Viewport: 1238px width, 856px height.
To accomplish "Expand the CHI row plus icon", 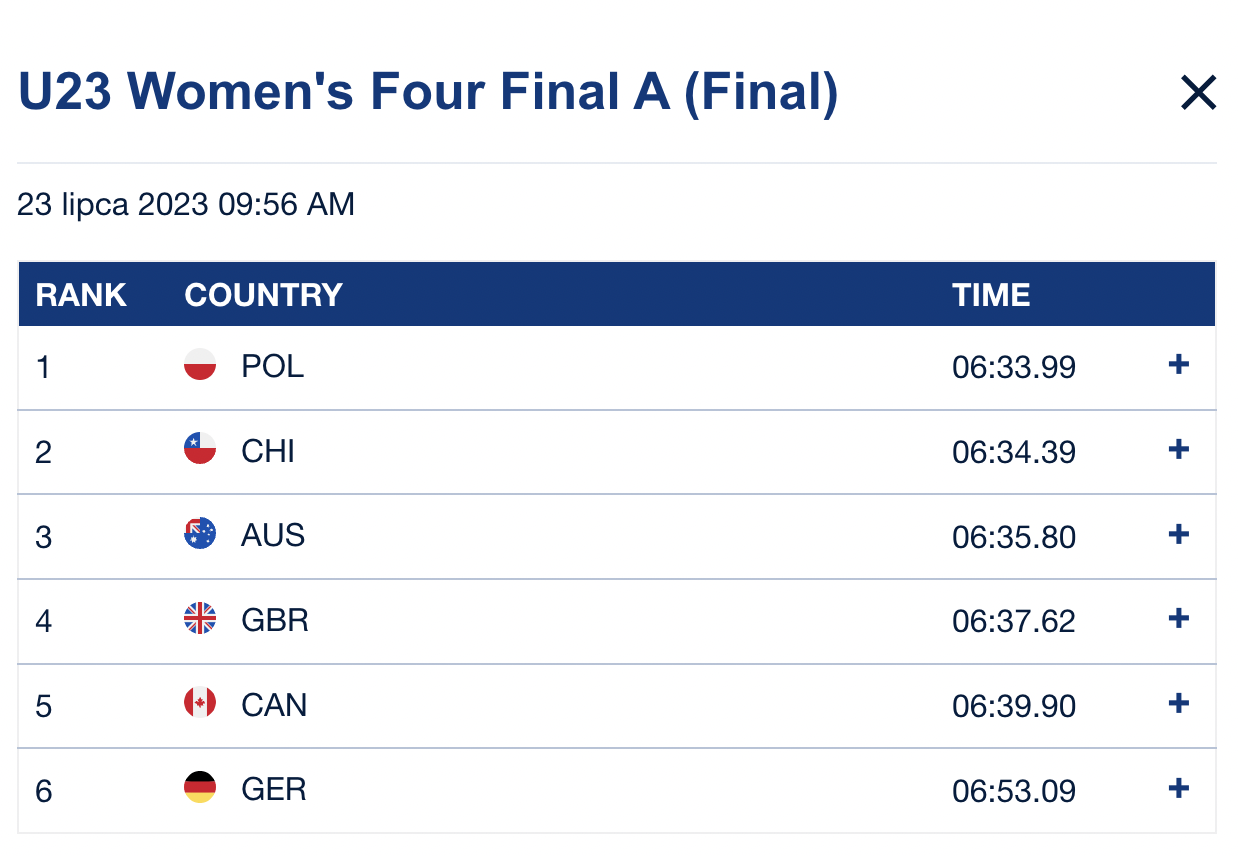I will coord(1179,450).
